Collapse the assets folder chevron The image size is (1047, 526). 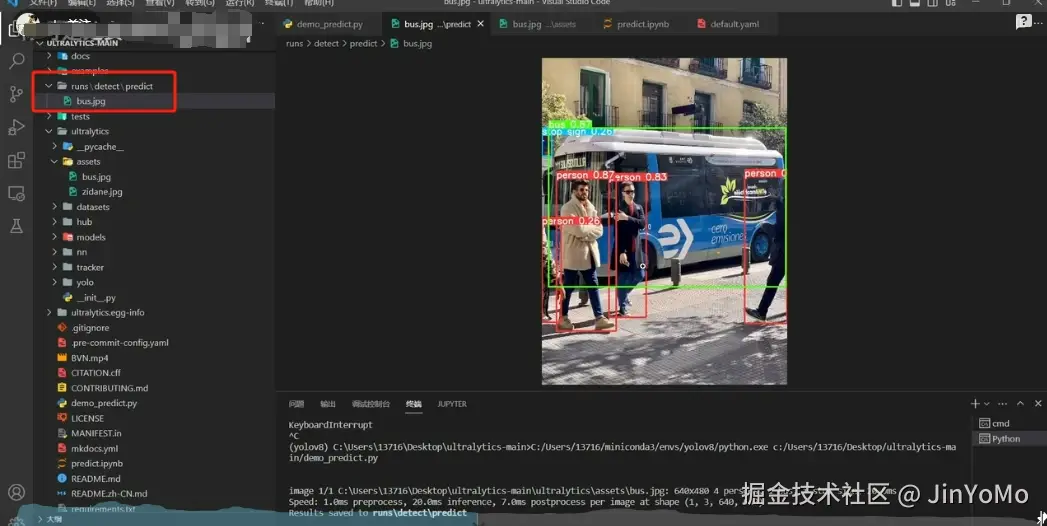click(54, 162)
